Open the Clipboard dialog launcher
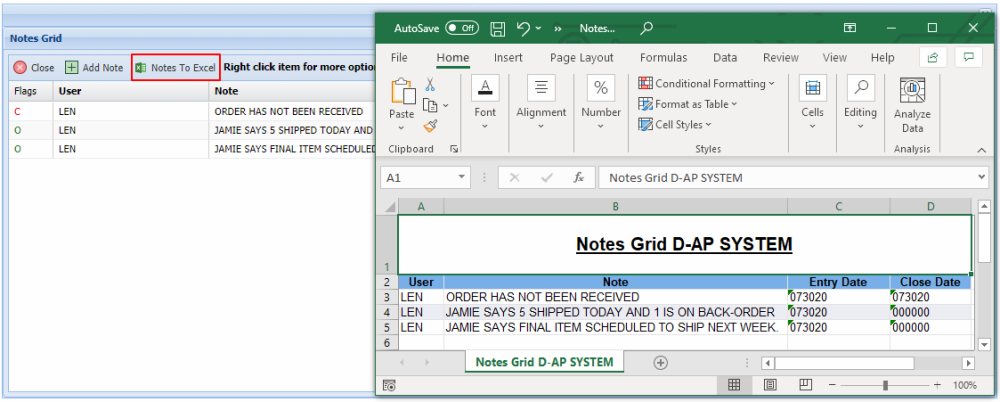 (454, 149)
